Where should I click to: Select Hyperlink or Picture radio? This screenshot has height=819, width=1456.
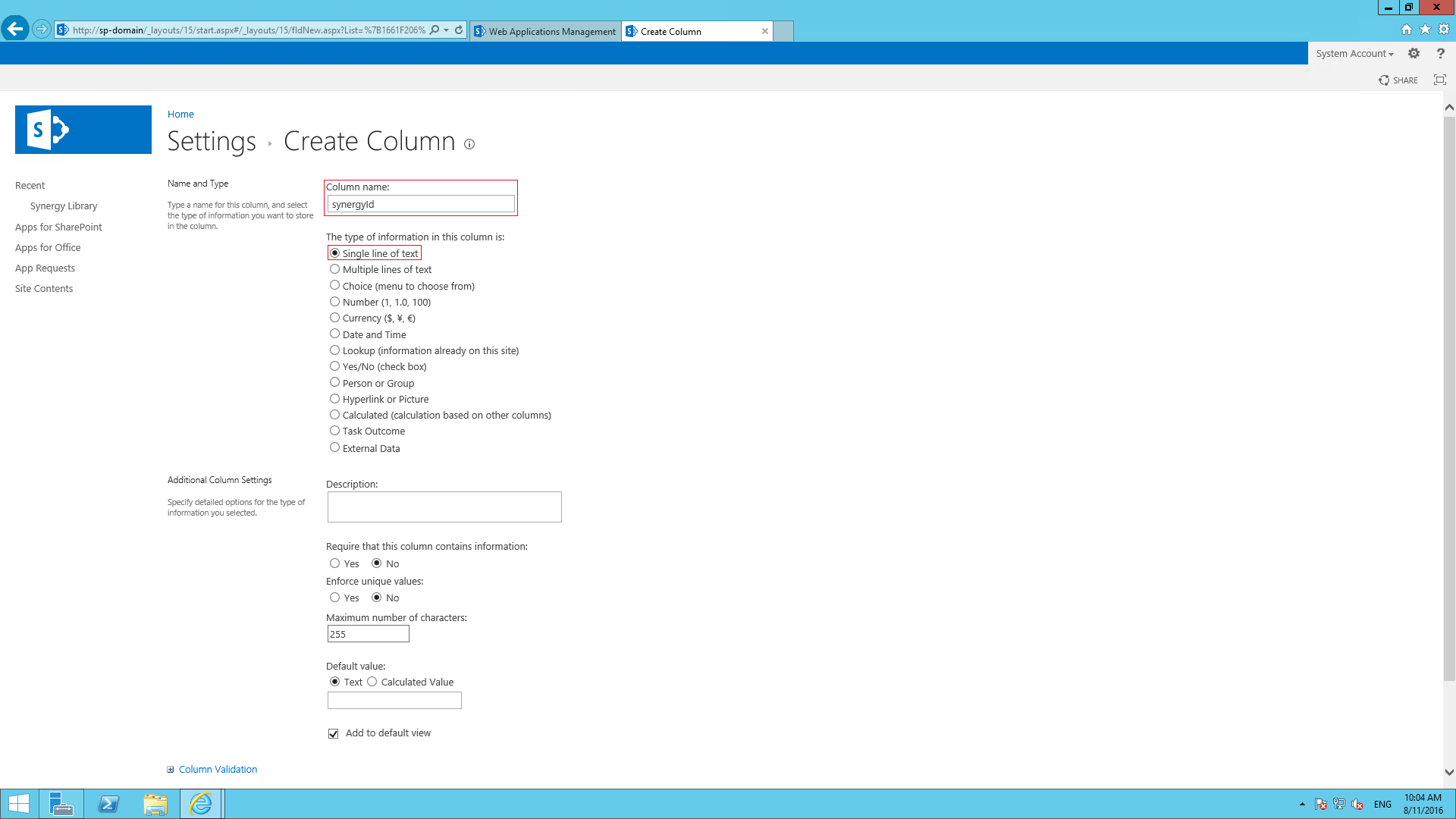[334, 399]
